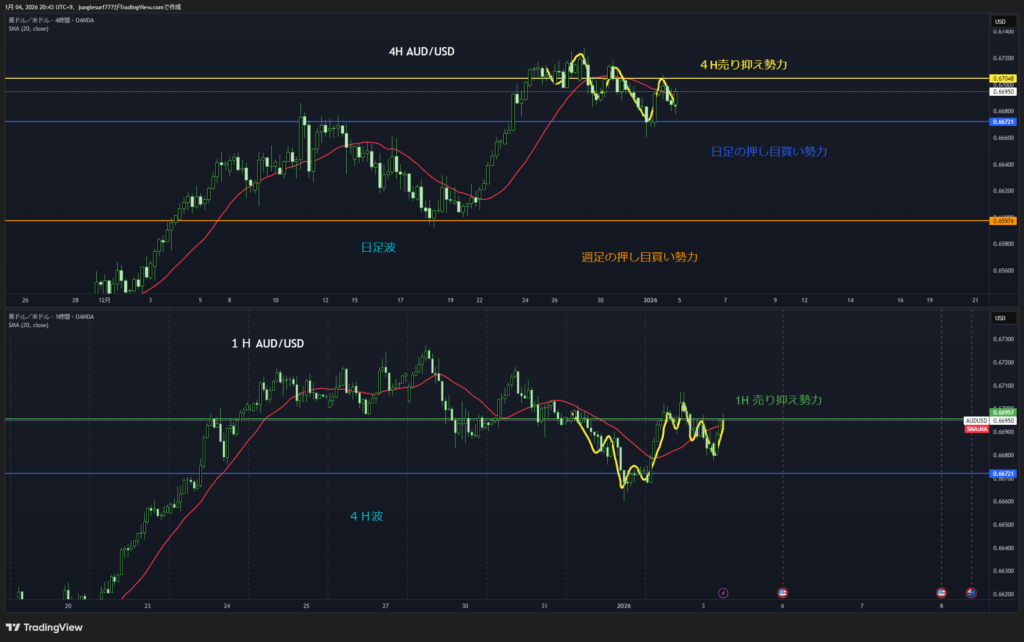Click the blue 0.66721 label on 1H chart
Screen dimensions: 1024x642
[1003, 474]
